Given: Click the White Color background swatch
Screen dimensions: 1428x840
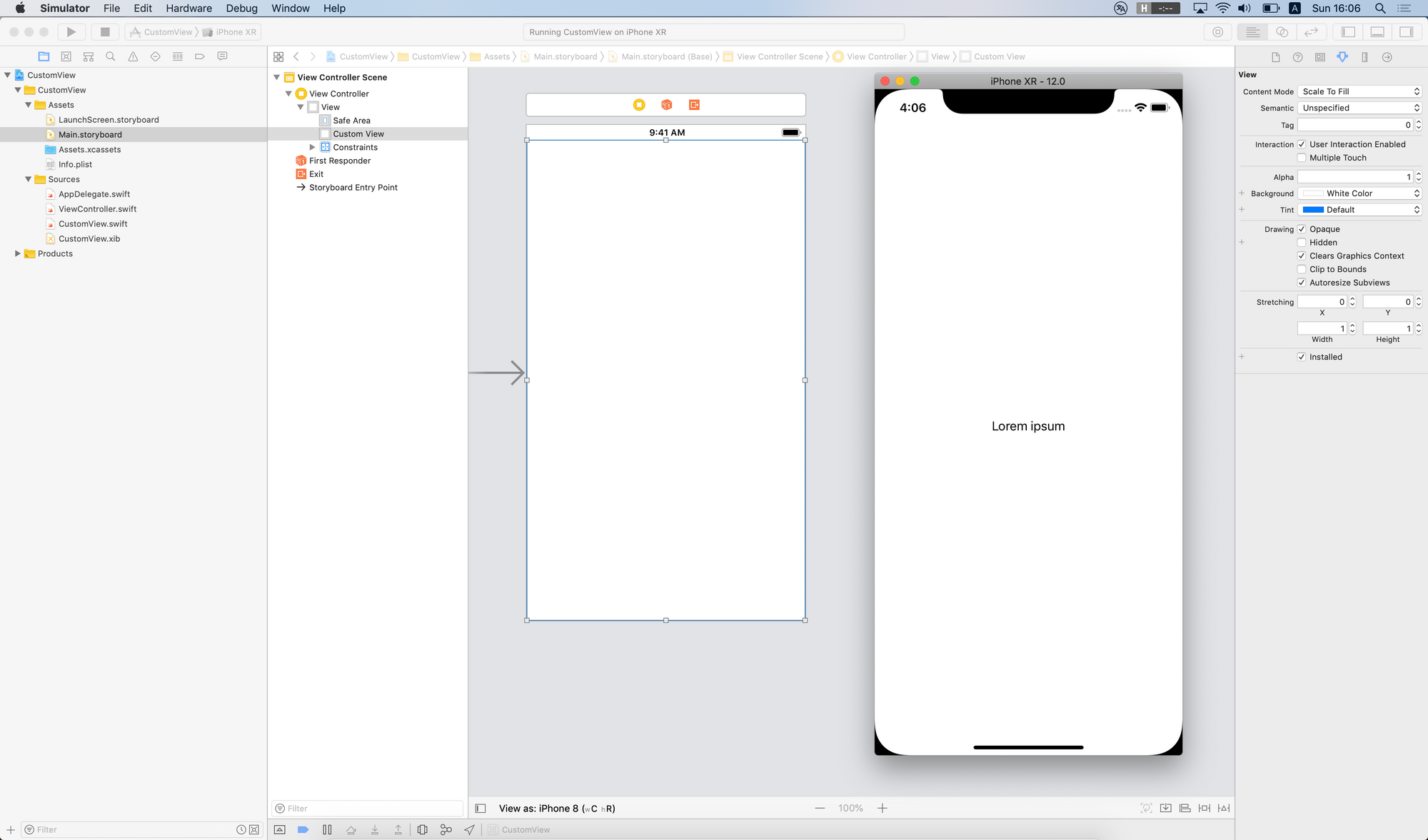Looking at the screenshot, I should pos(1313,193).
